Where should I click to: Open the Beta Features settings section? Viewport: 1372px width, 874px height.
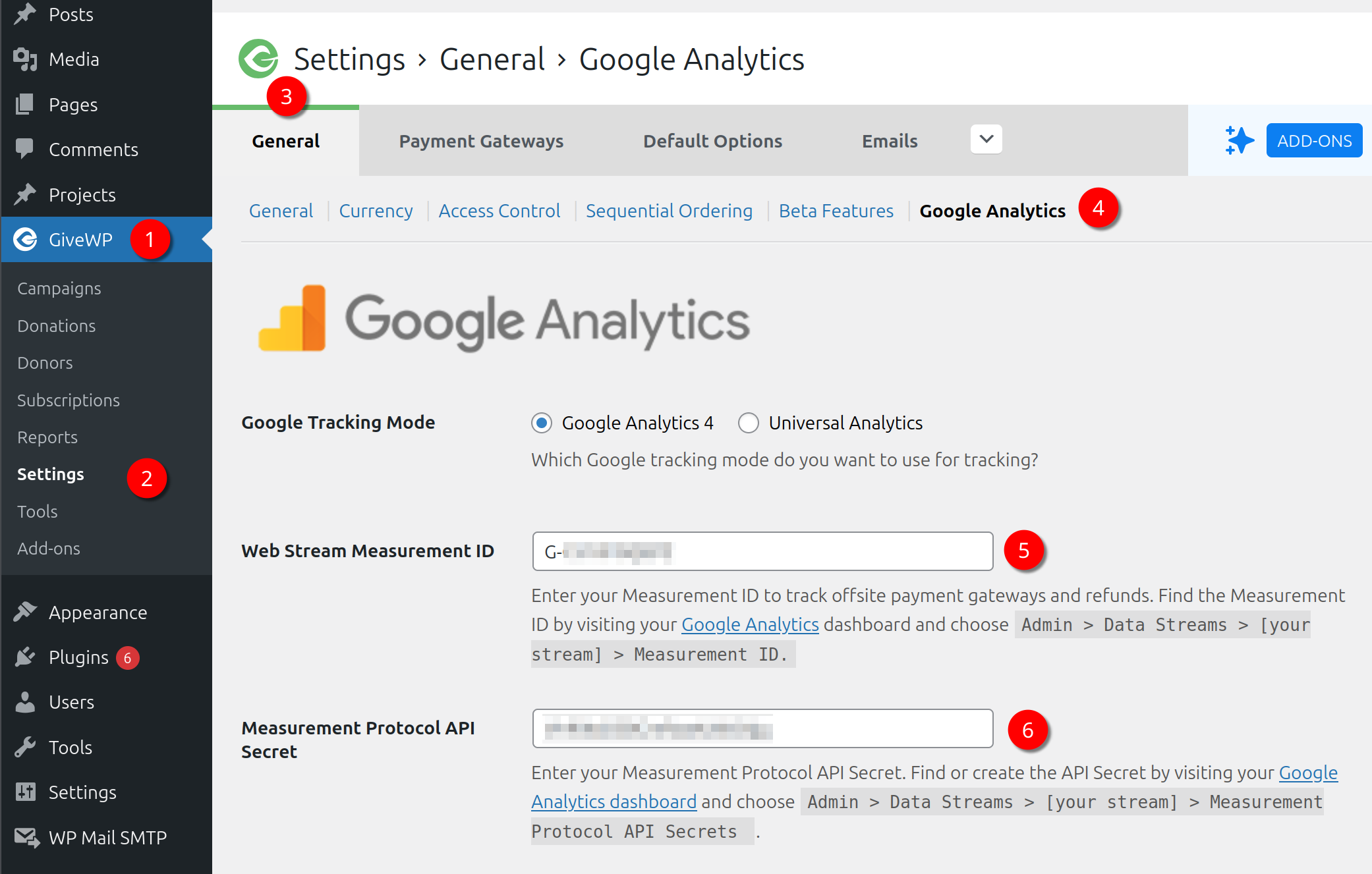836,211
